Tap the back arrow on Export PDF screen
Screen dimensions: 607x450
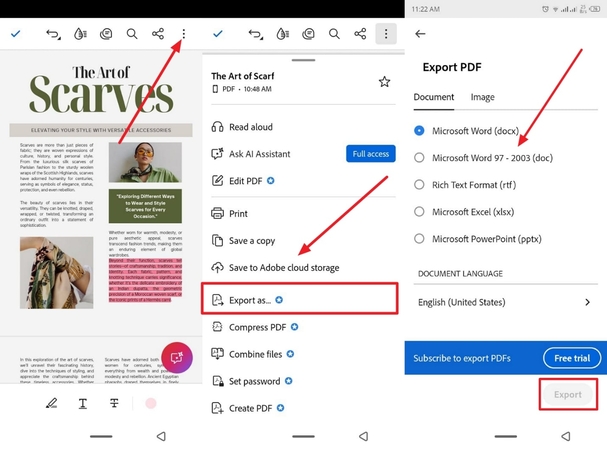(420, 34)
